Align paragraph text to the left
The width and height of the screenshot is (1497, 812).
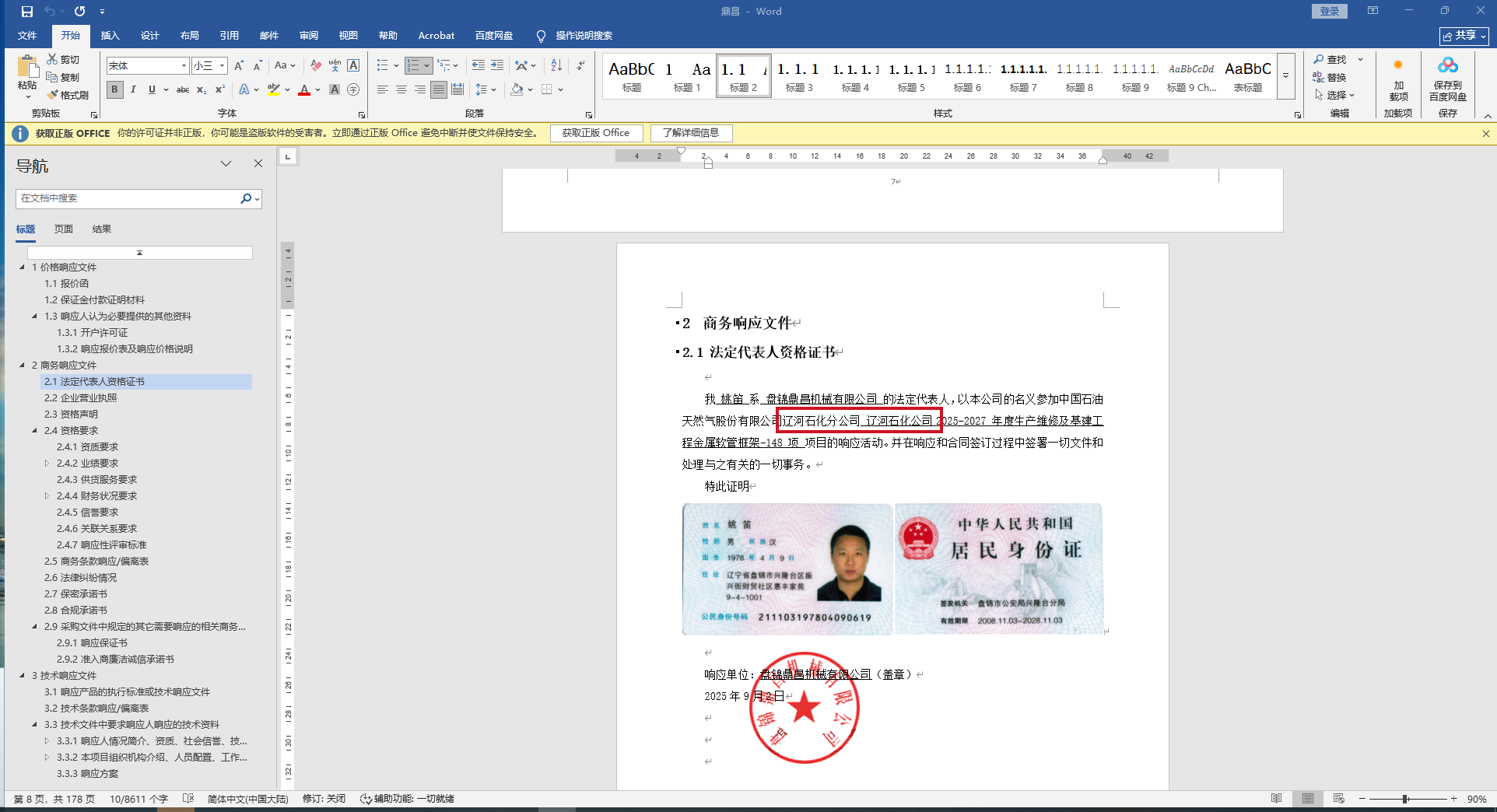pos(383,90)
